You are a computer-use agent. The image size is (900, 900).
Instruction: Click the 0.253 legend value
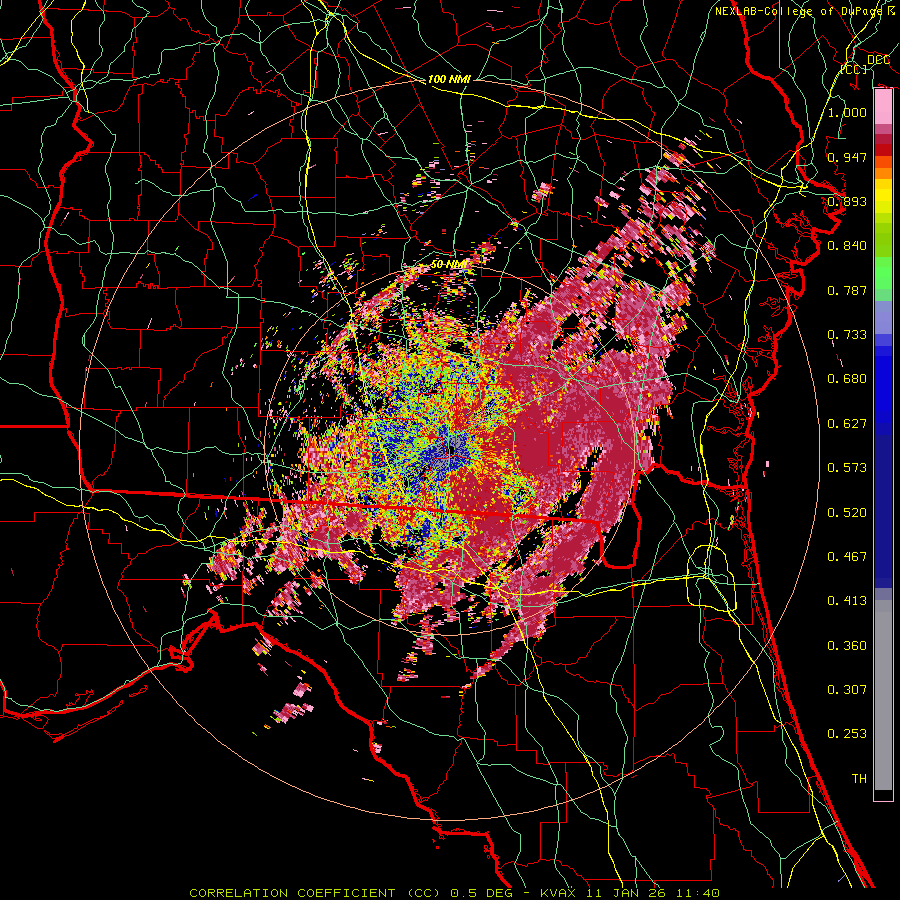(x=847, y=734)
